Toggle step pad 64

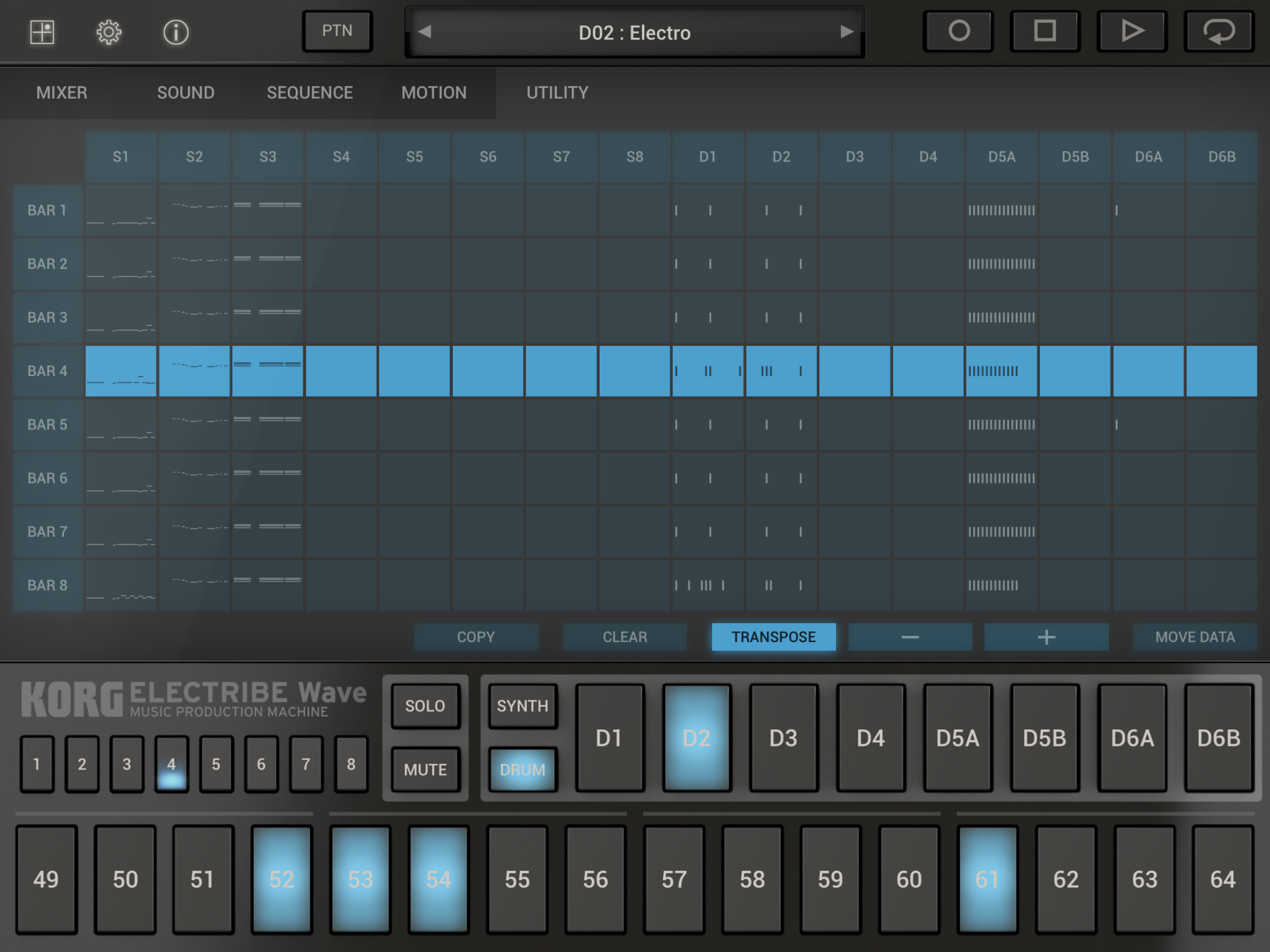point(1223,879)
